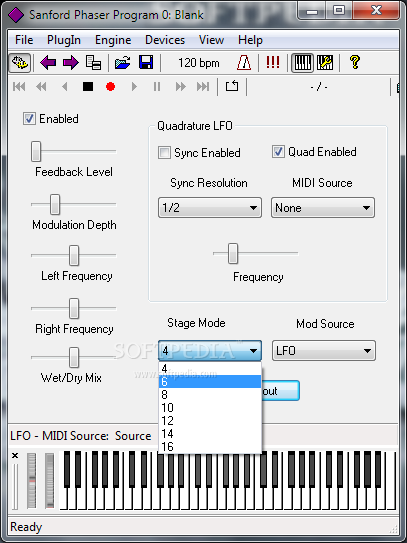
Task: Select 16 in Stage Mode list
Action: coord(210,447)
